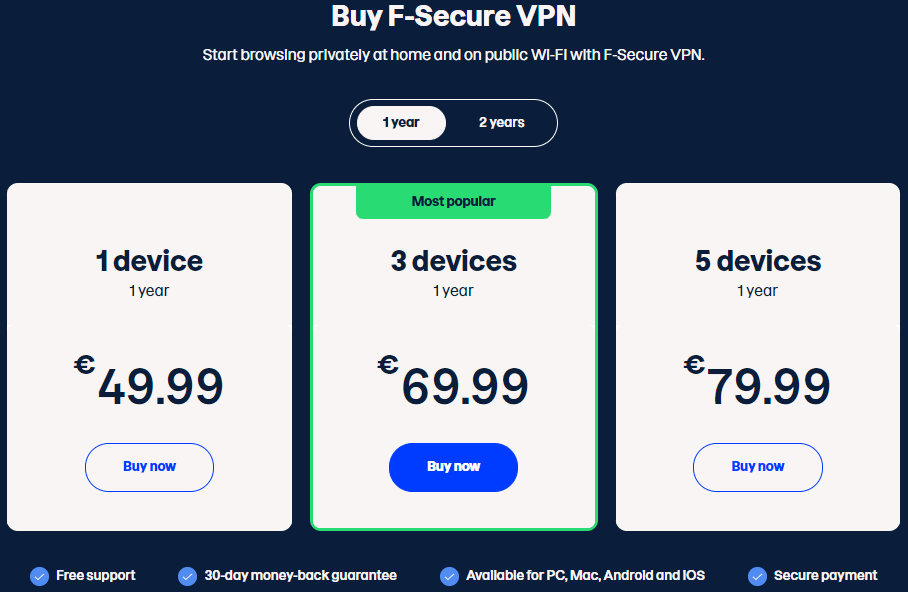Click the Free support checkmark icon
The image size is (908, 592).
[39, 576]
